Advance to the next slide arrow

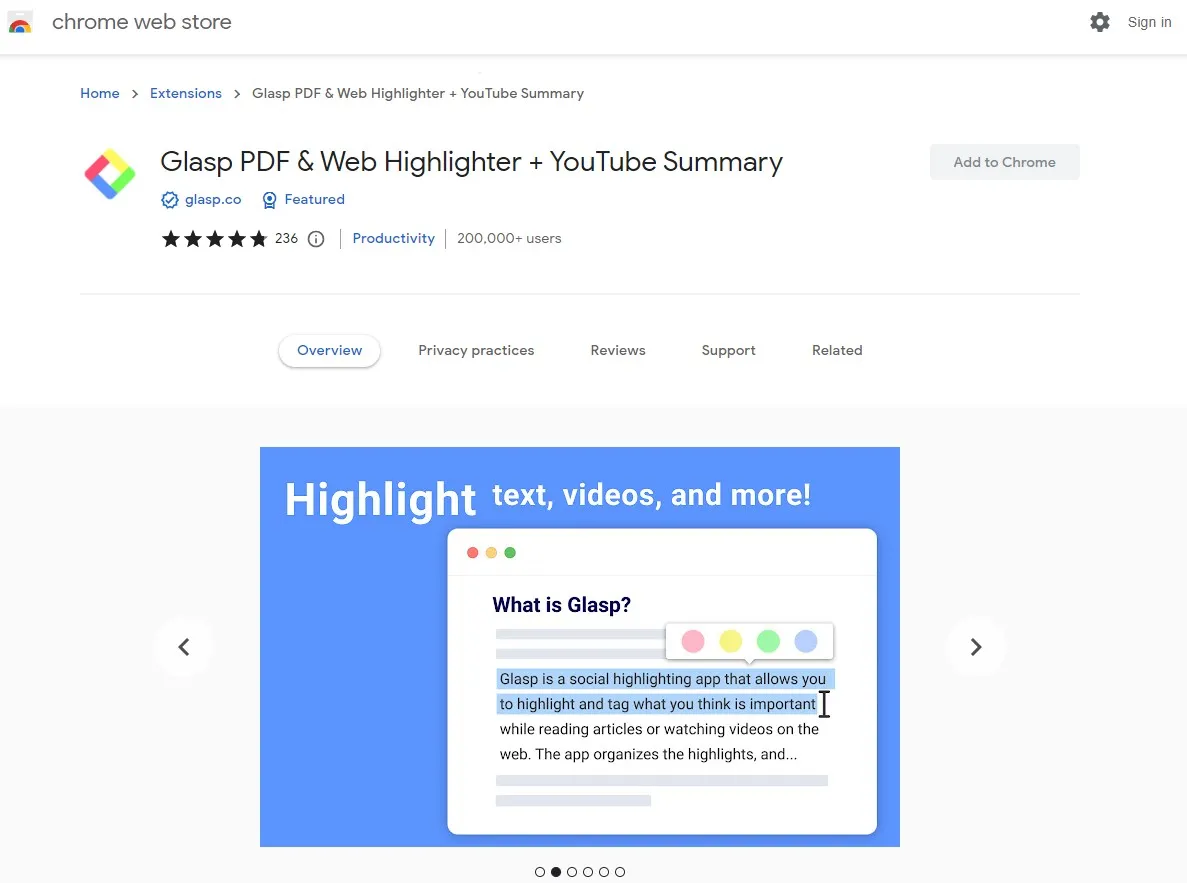pos(976,647)
